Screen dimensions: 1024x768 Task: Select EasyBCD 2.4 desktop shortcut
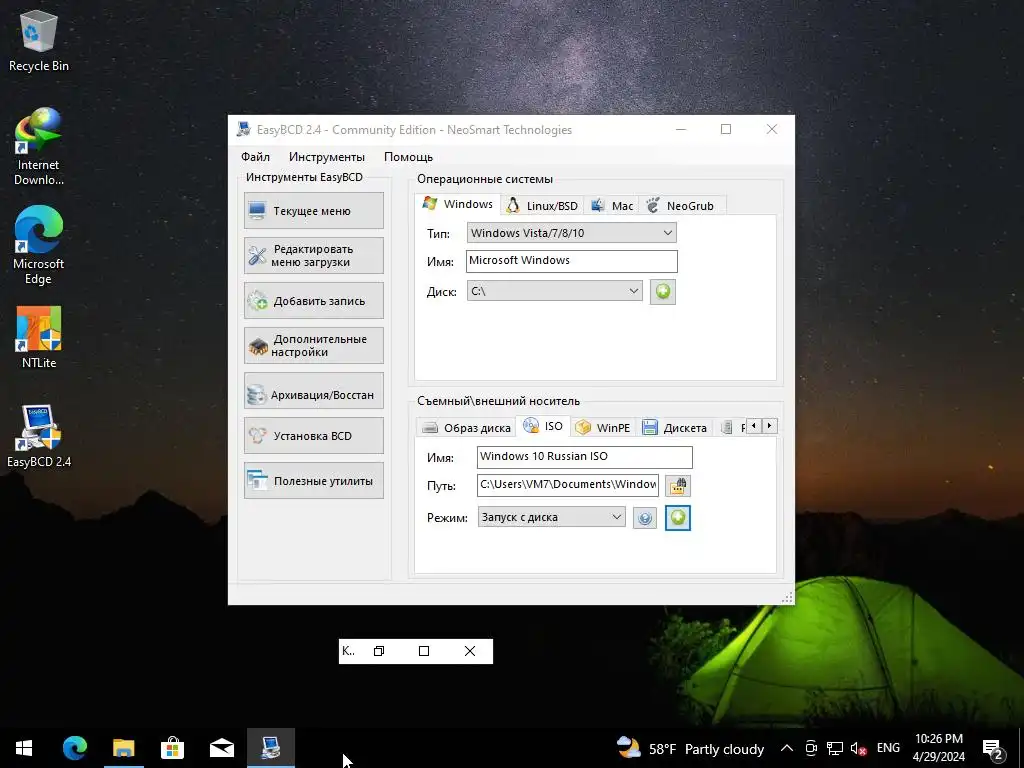pos(39,436)
